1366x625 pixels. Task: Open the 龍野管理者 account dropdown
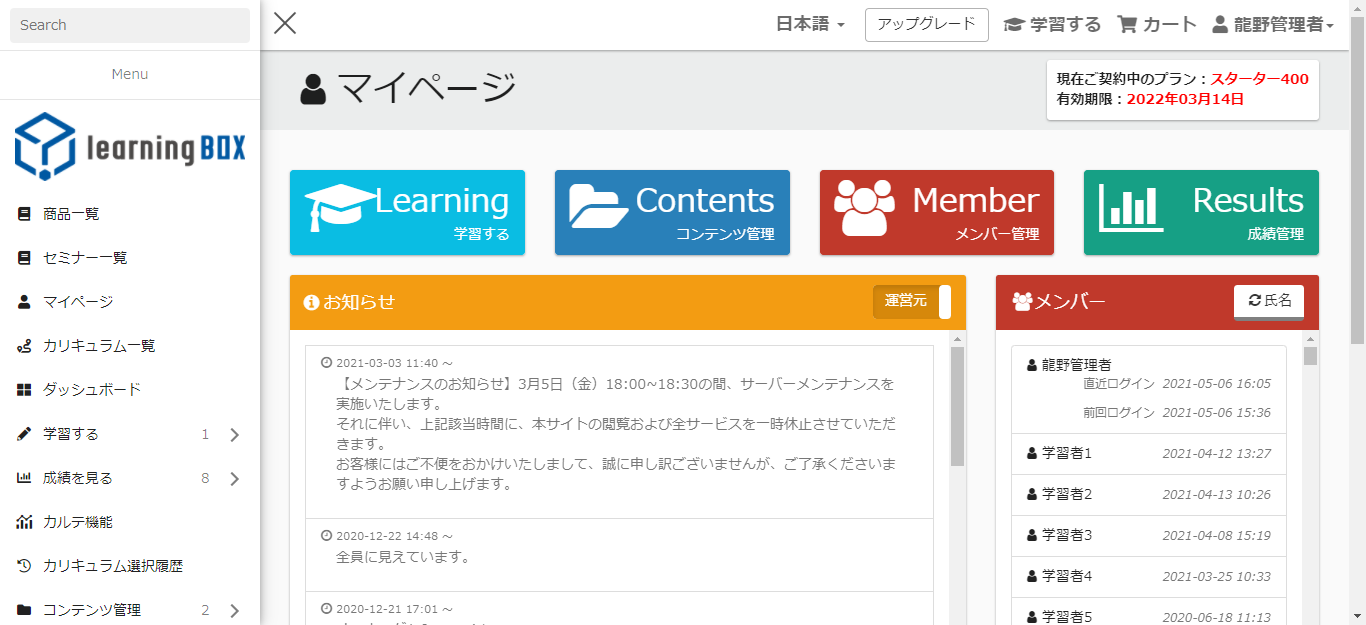point(1273,25)
